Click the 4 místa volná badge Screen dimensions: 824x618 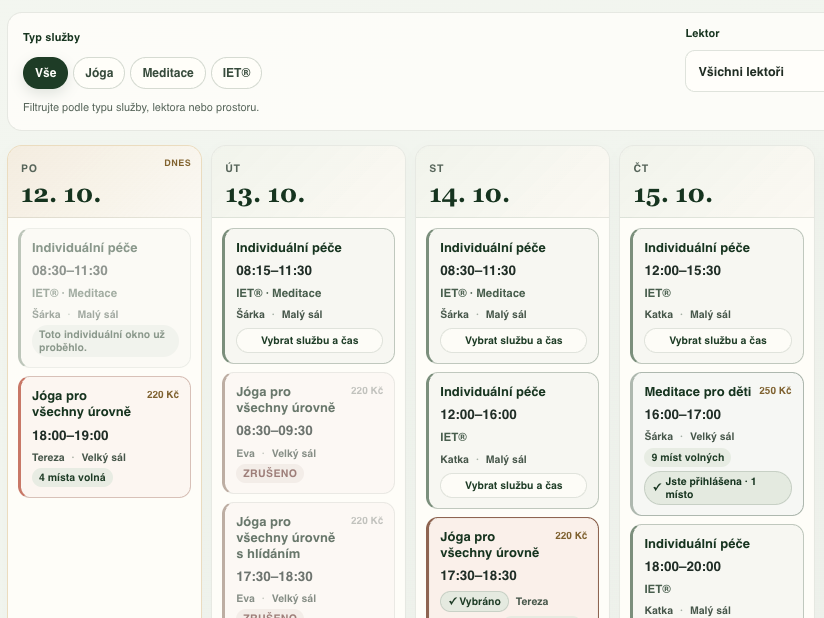tap(72, 478)
